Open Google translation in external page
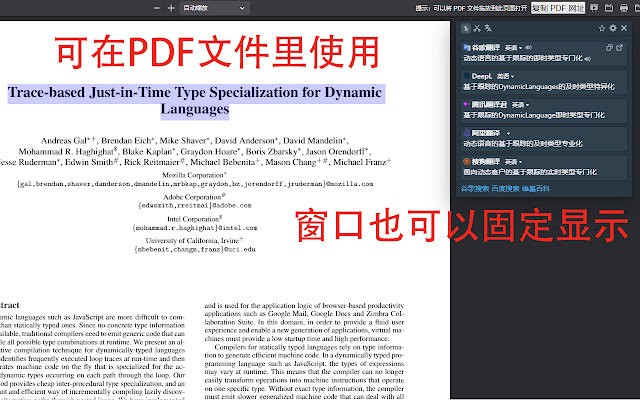Image resolution: width=640 pixels, height=400 pixels. point(622,47)
